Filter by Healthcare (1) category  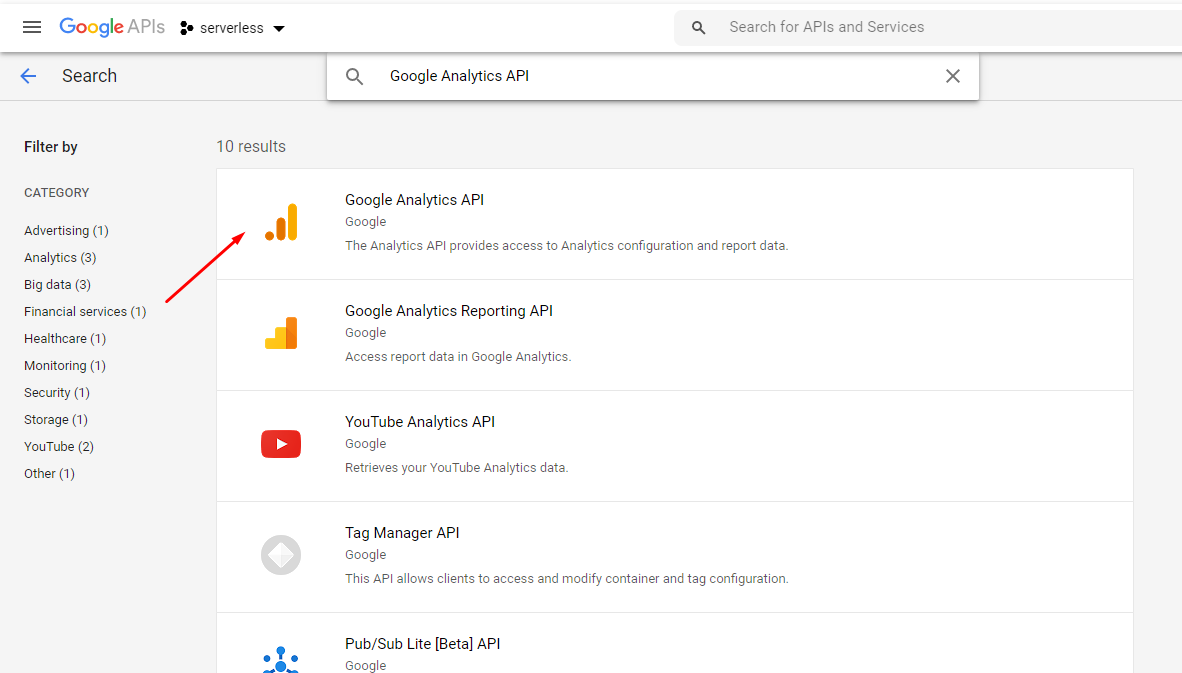pyautogui.click(x=65, y=339)
